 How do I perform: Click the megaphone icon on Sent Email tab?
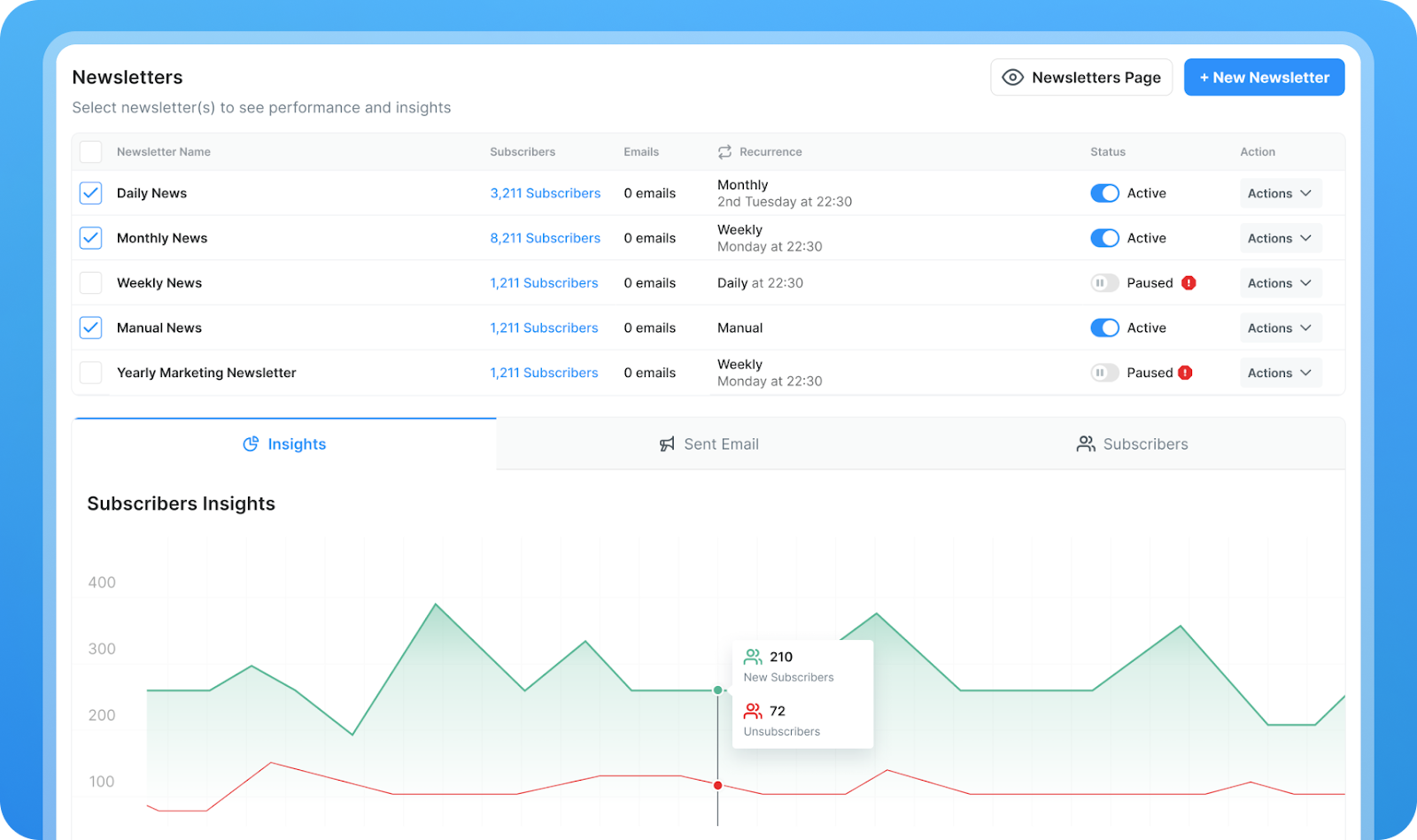[667, 444]
